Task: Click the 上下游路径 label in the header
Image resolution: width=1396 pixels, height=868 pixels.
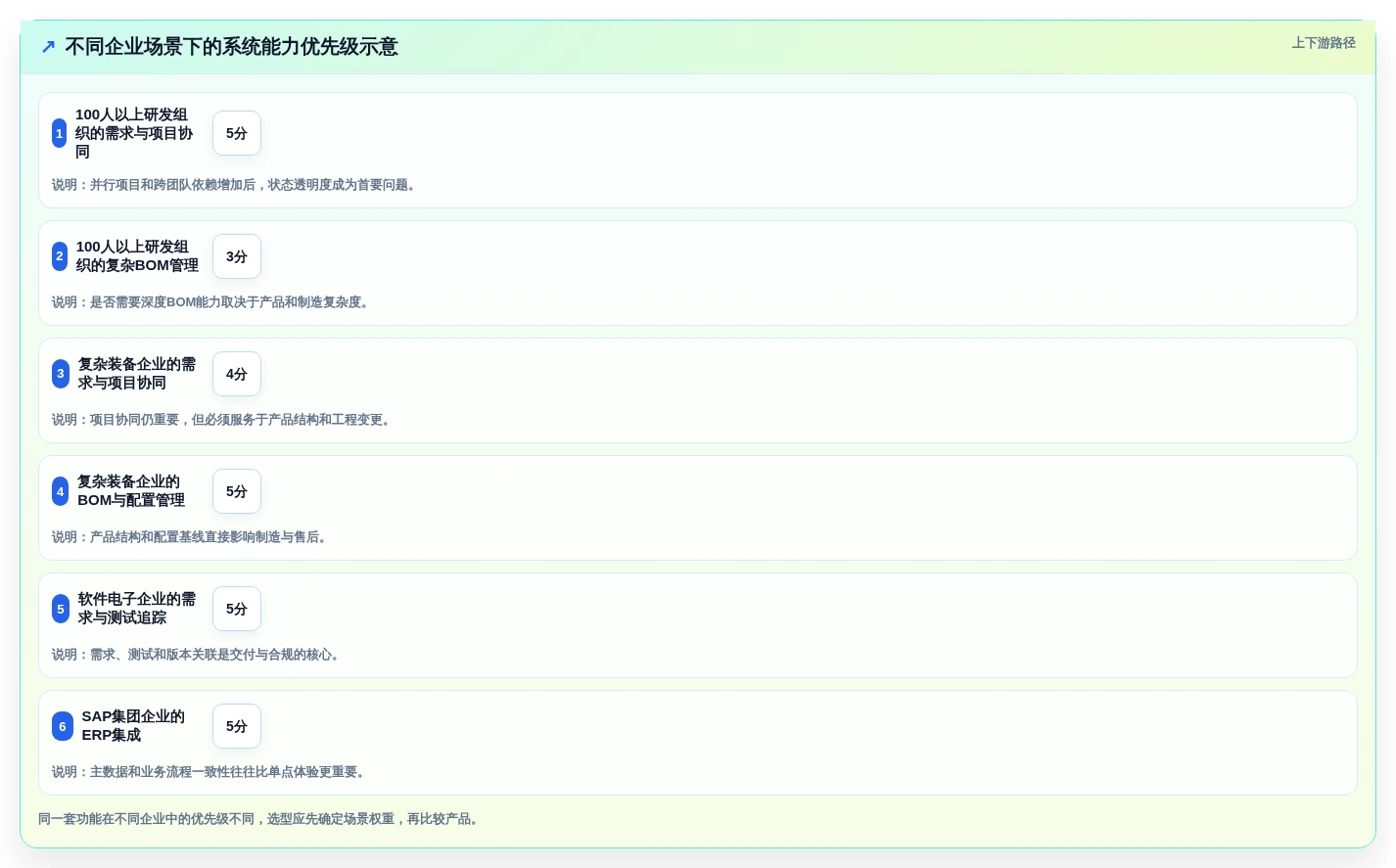Action: point(1324,43)
